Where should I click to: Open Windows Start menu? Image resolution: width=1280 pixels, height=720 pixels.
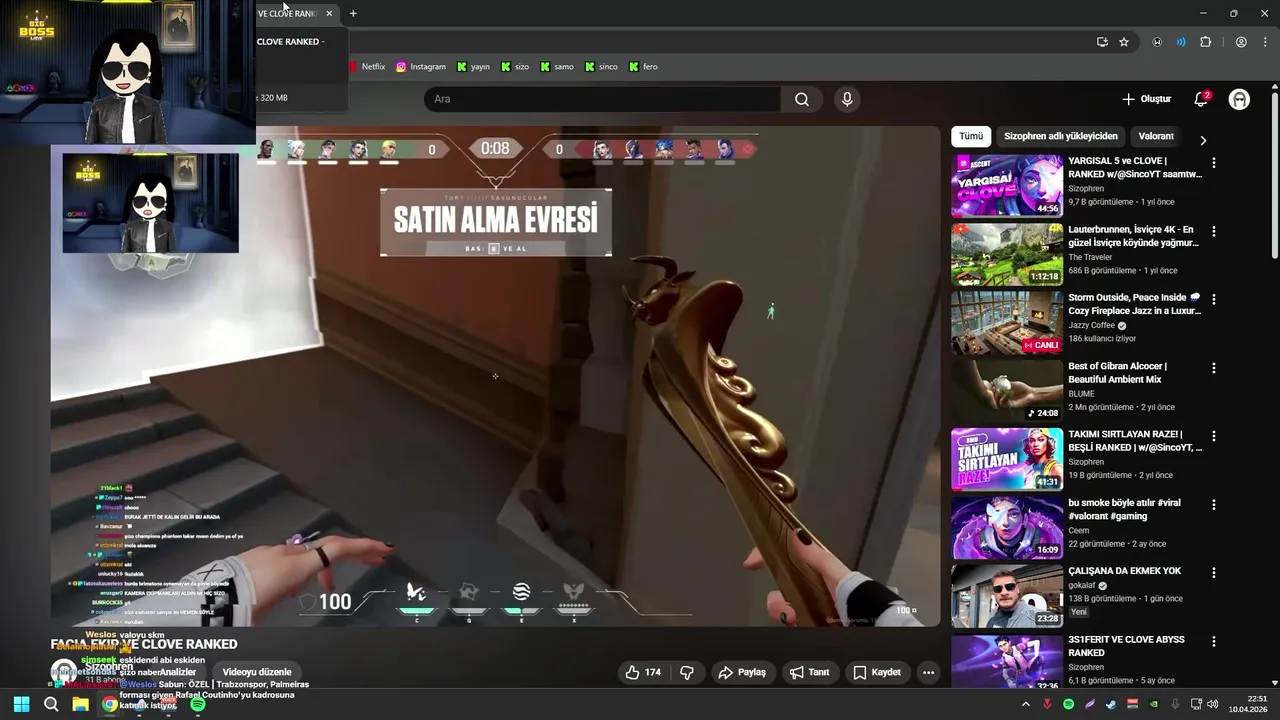click(x=21, y=704)
